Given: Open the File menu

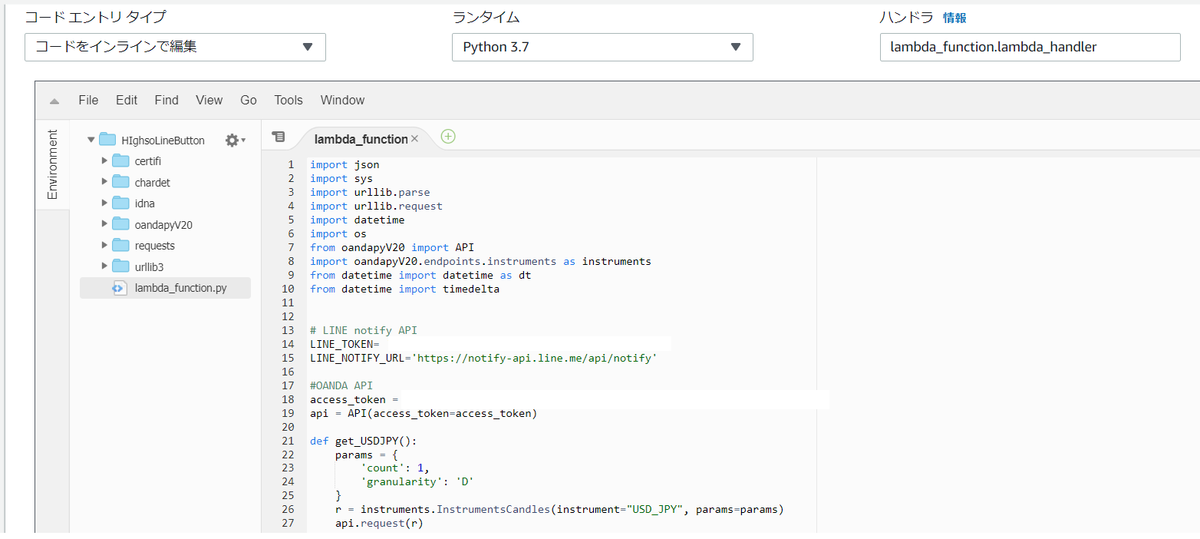Looking at the screenshot, I should click(x=88, y=100).
